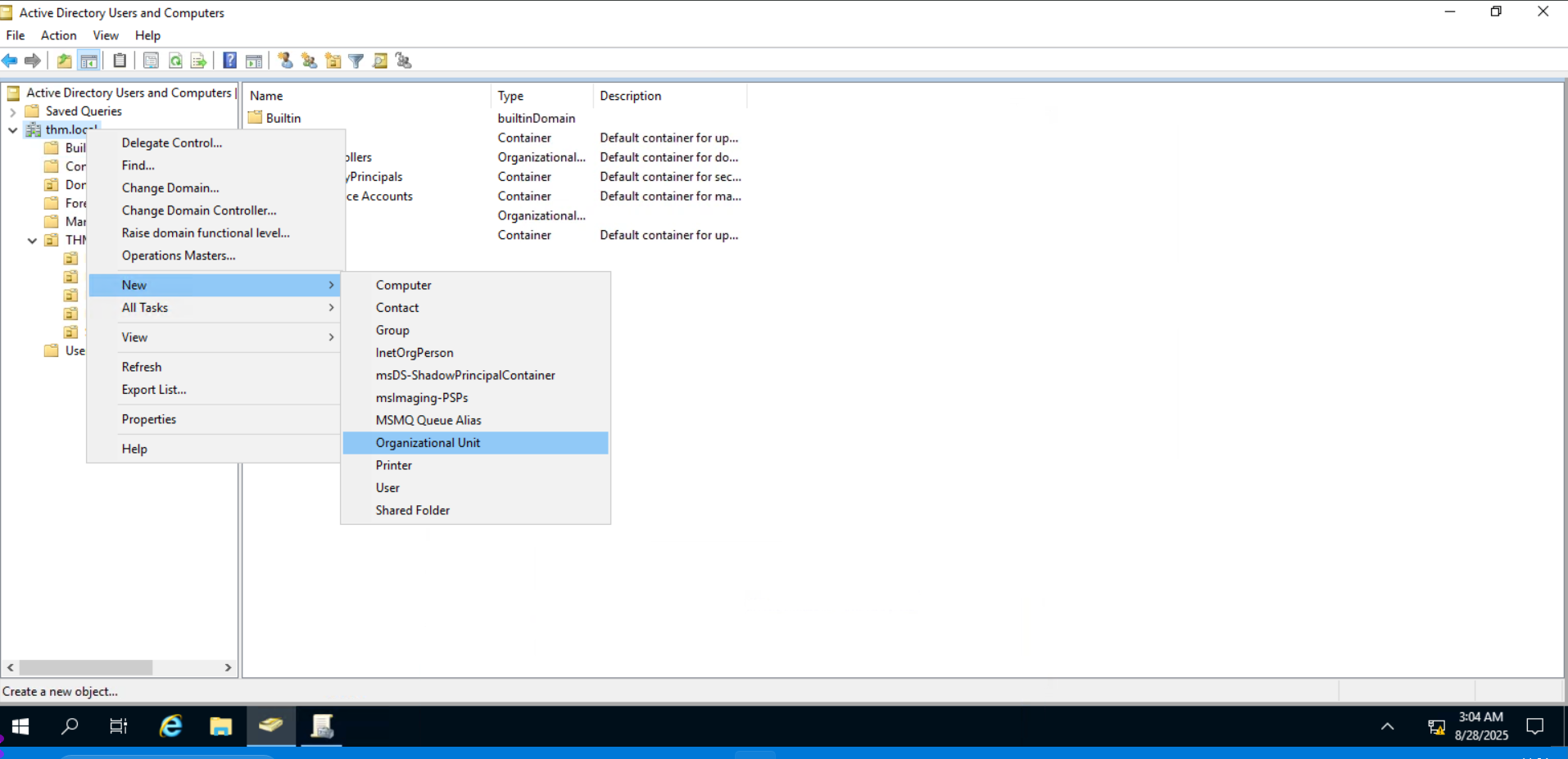Choose Find... from context menu
This screenshot has width=1568, height=759.
pyautogui.click(x=214, y=165)
